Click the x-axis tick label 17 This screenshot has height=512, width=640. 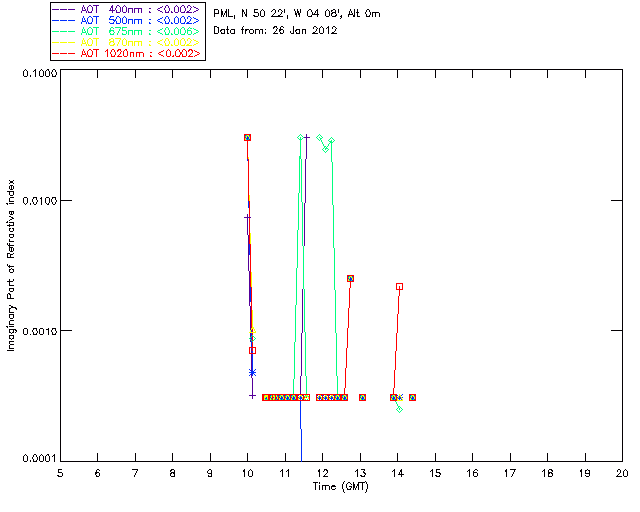coord(510,473)
